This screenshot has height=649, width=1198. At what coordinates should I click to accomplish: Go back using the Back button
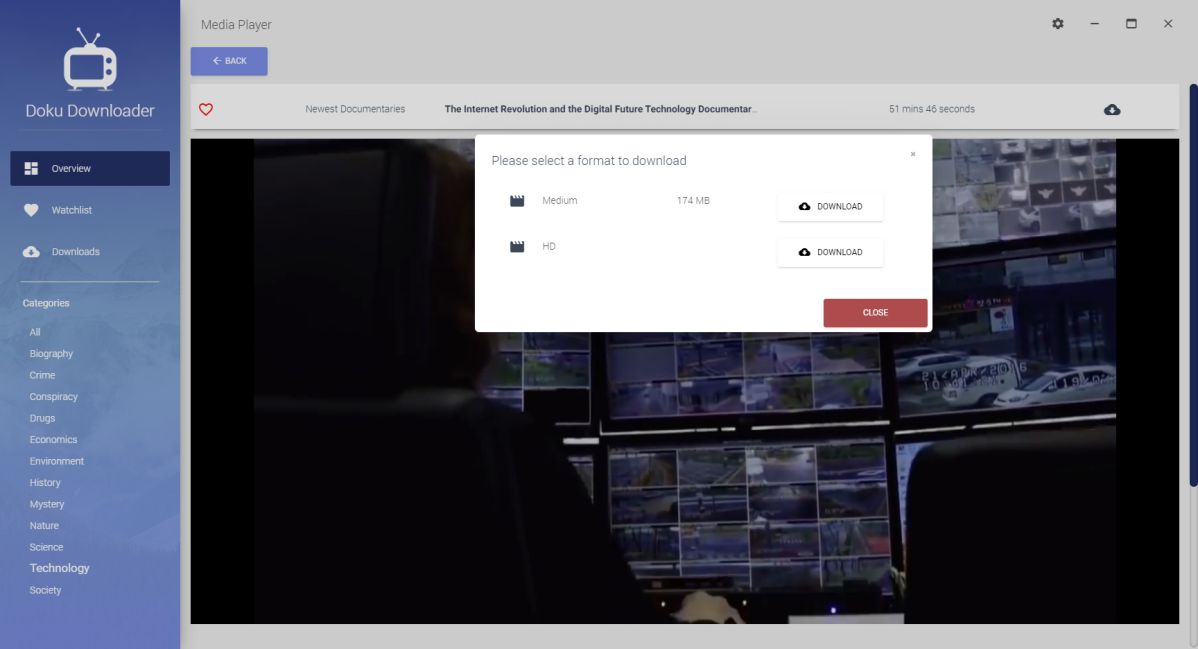[x=229, y=61]
